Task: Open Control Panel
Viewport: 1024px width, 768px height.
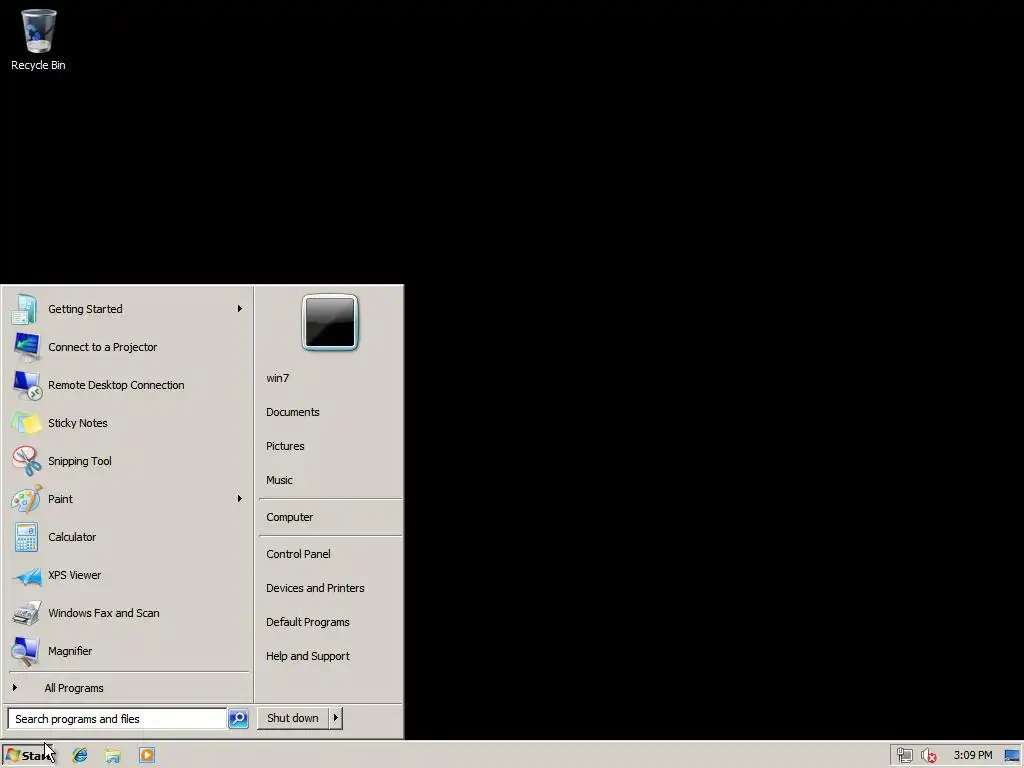Action: [298, 554]
